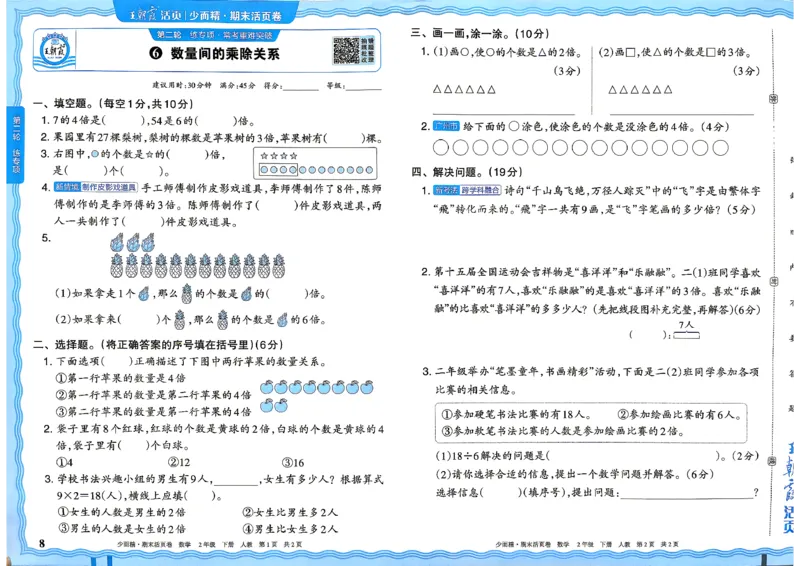Click the last circle in the coloring row

click(720, 148)
